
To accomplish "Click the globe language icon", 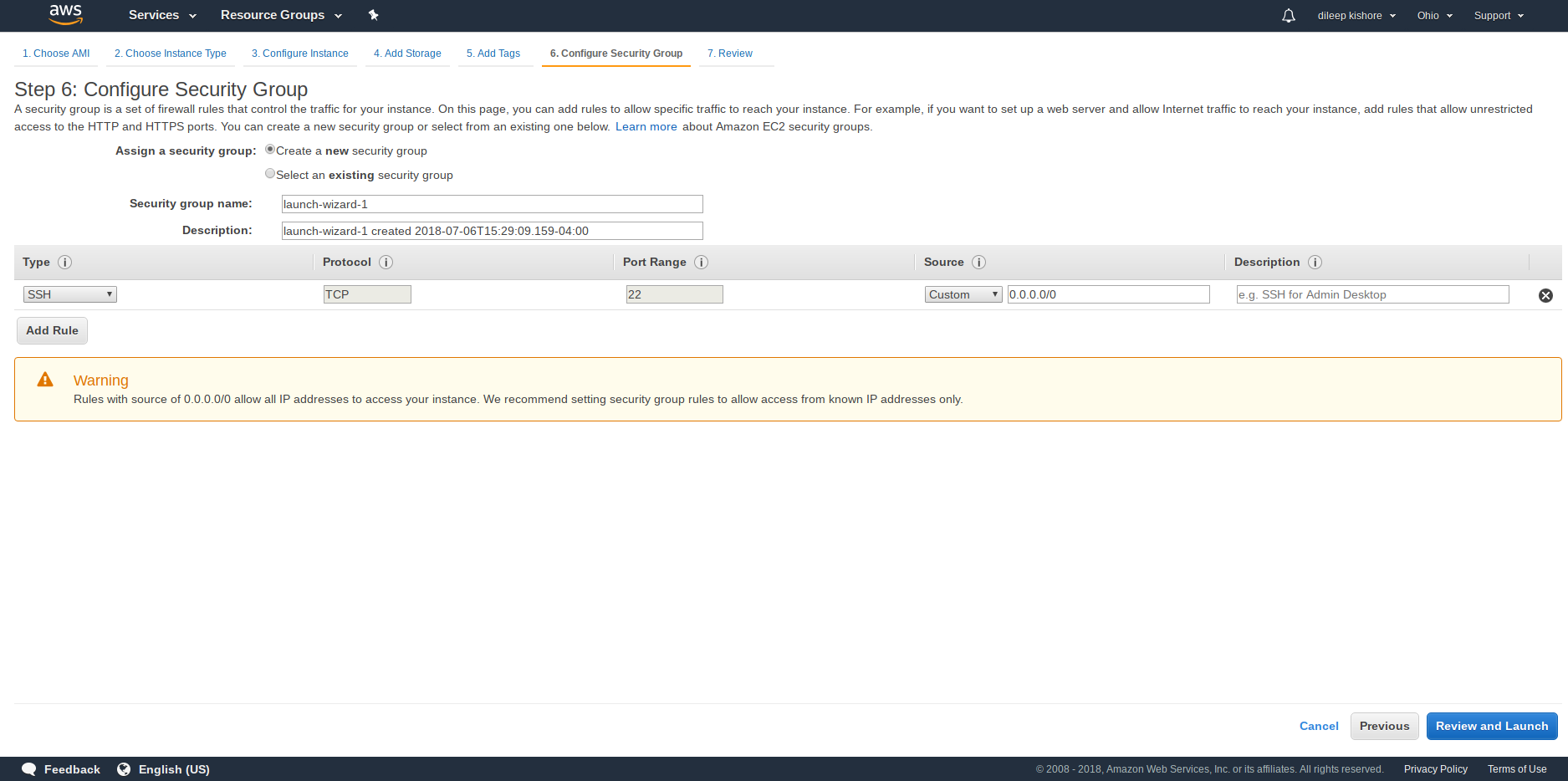I will tap(124, 769).
